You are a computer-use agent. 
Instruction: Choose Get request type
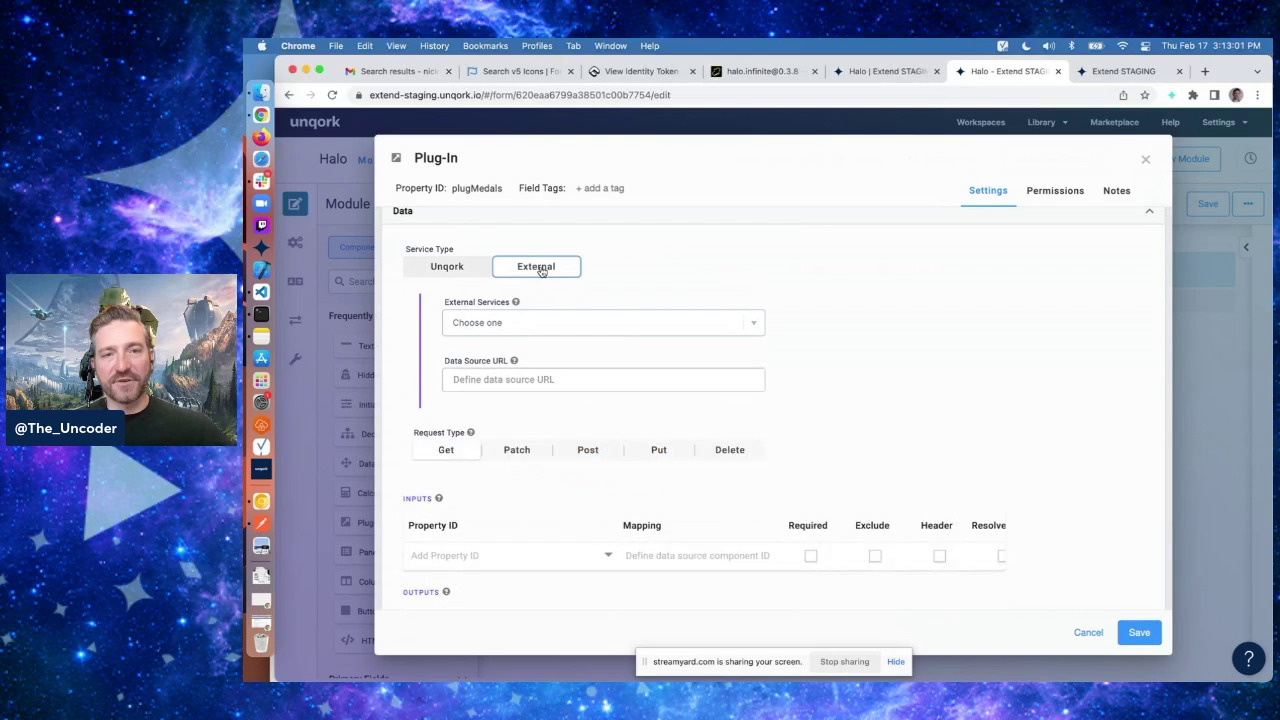coord(446,450)
